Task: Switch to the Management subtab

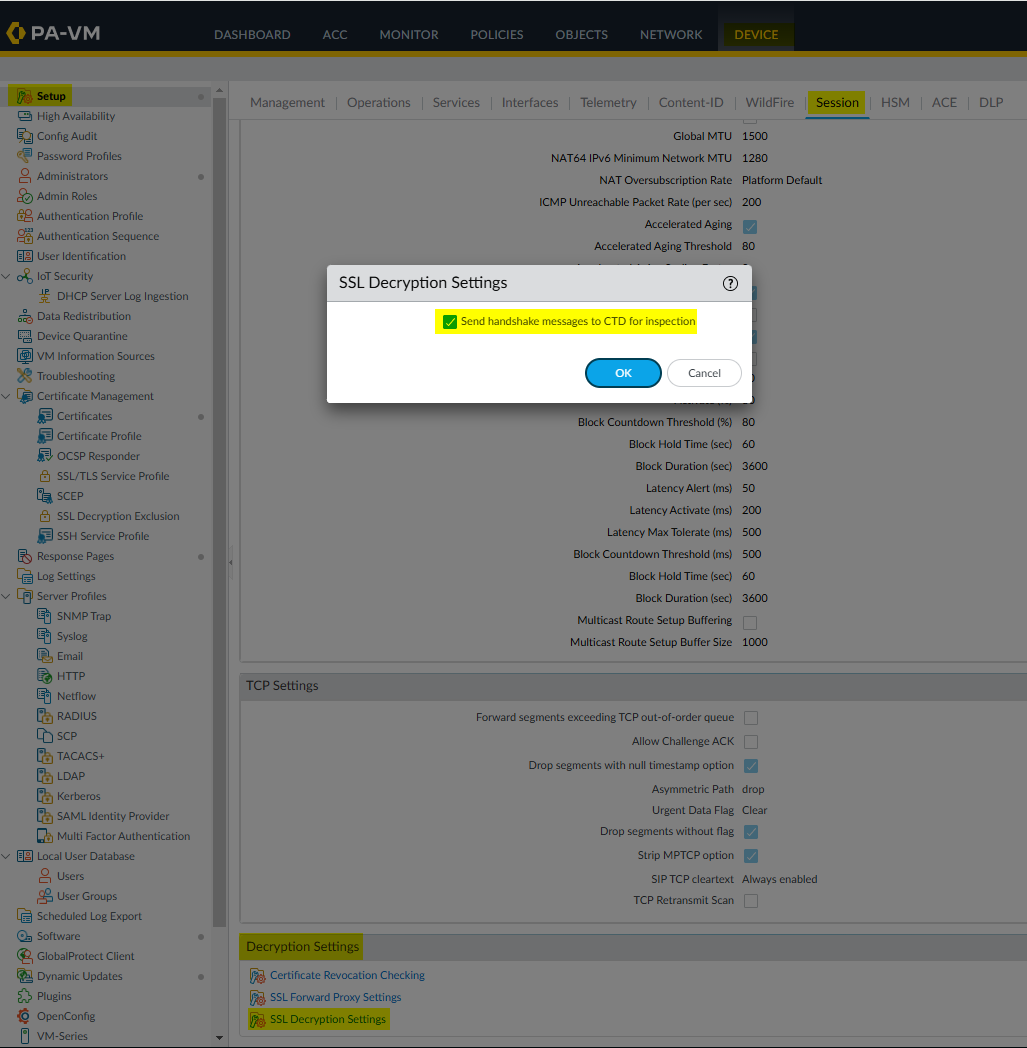Action: [x=287, y=103]
